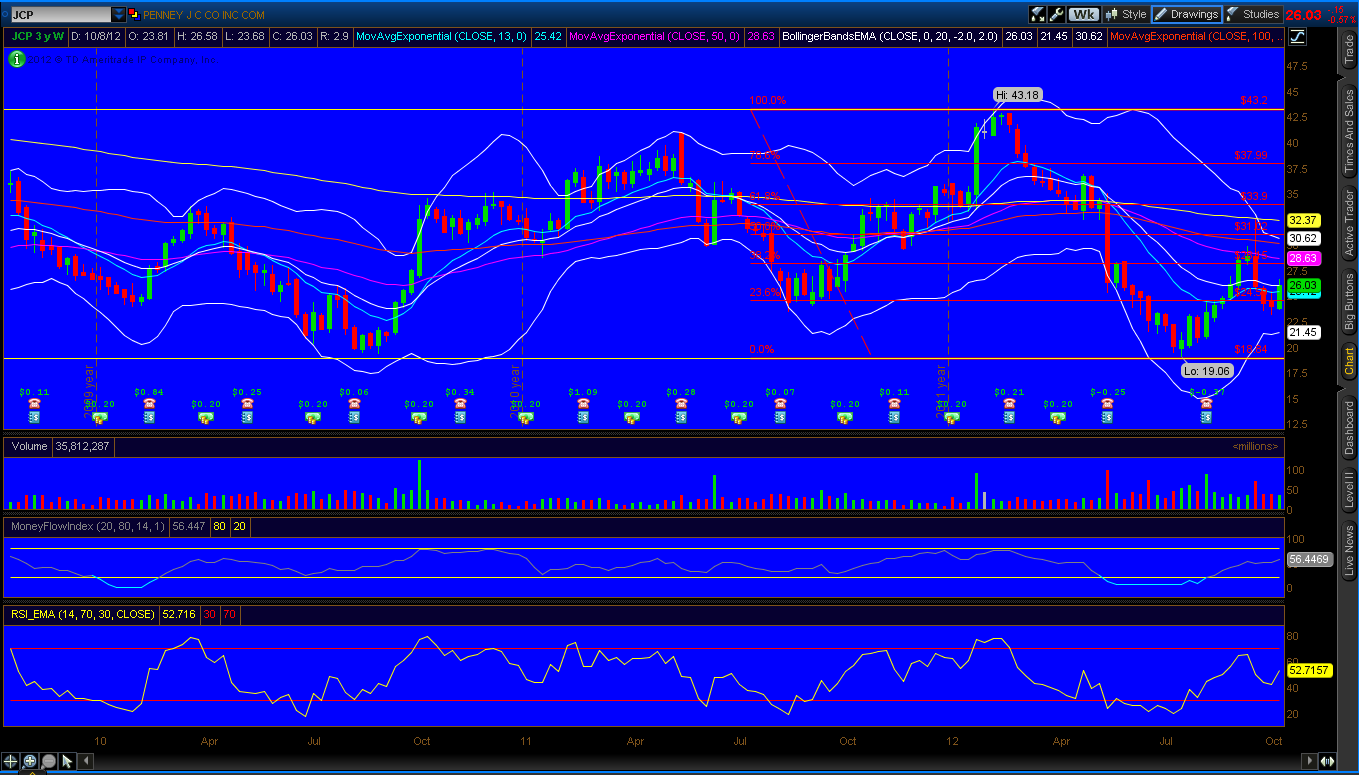Click MovAvgExponential (CLOSE, 50, 0) study label

(x=654, y=36)
